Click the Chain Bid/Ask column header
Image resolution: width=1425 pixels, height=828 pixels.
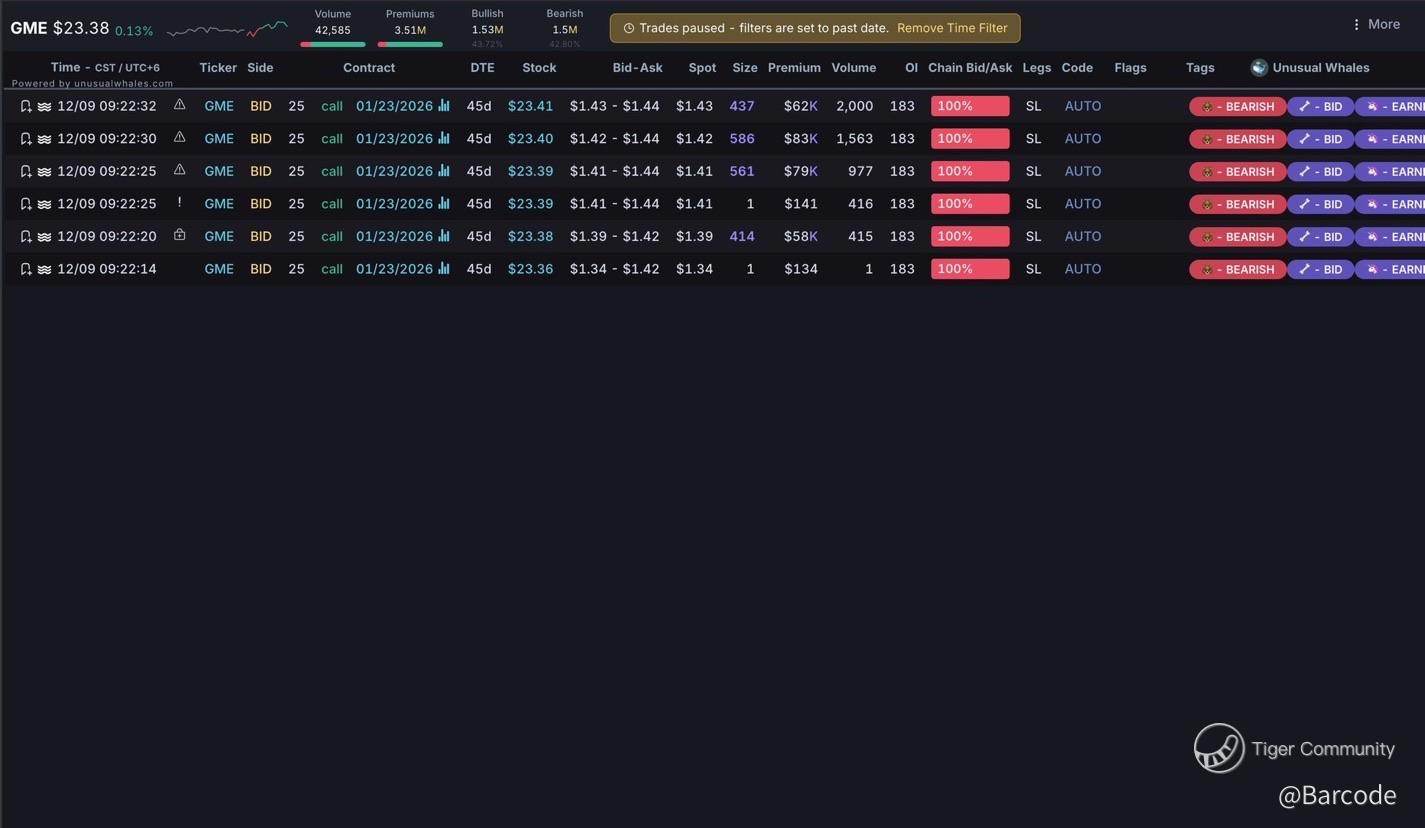point(970,68)
